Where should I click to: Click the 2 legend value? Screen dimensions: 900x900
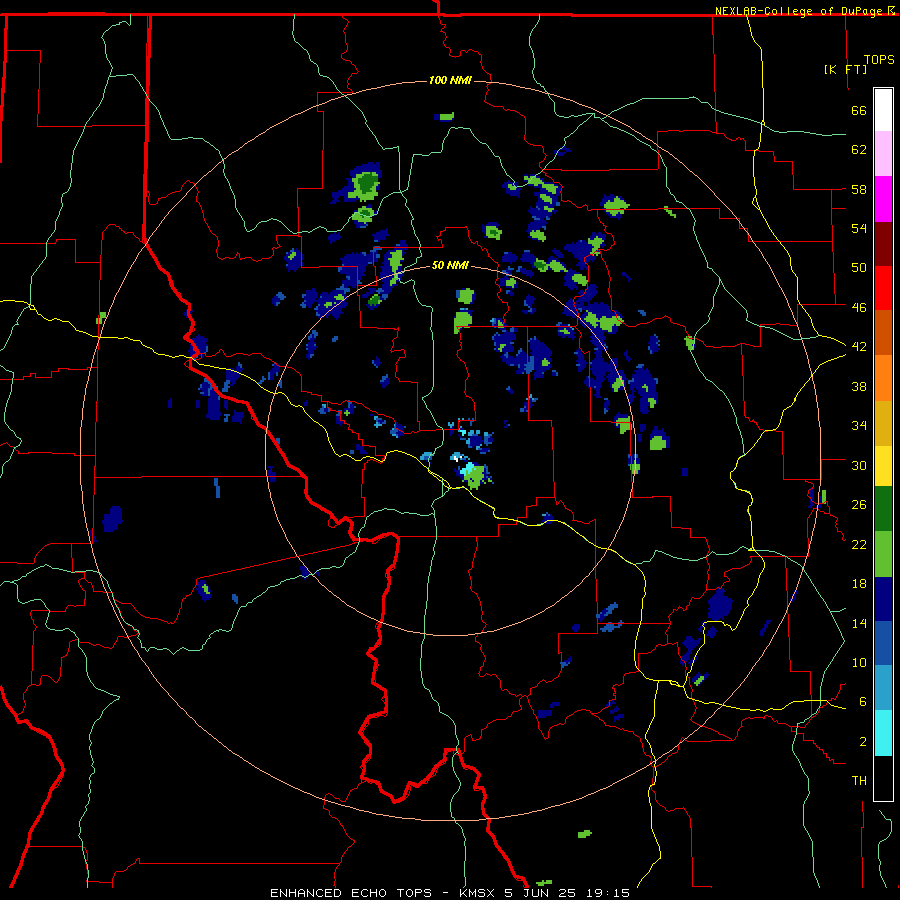point(863,741)
